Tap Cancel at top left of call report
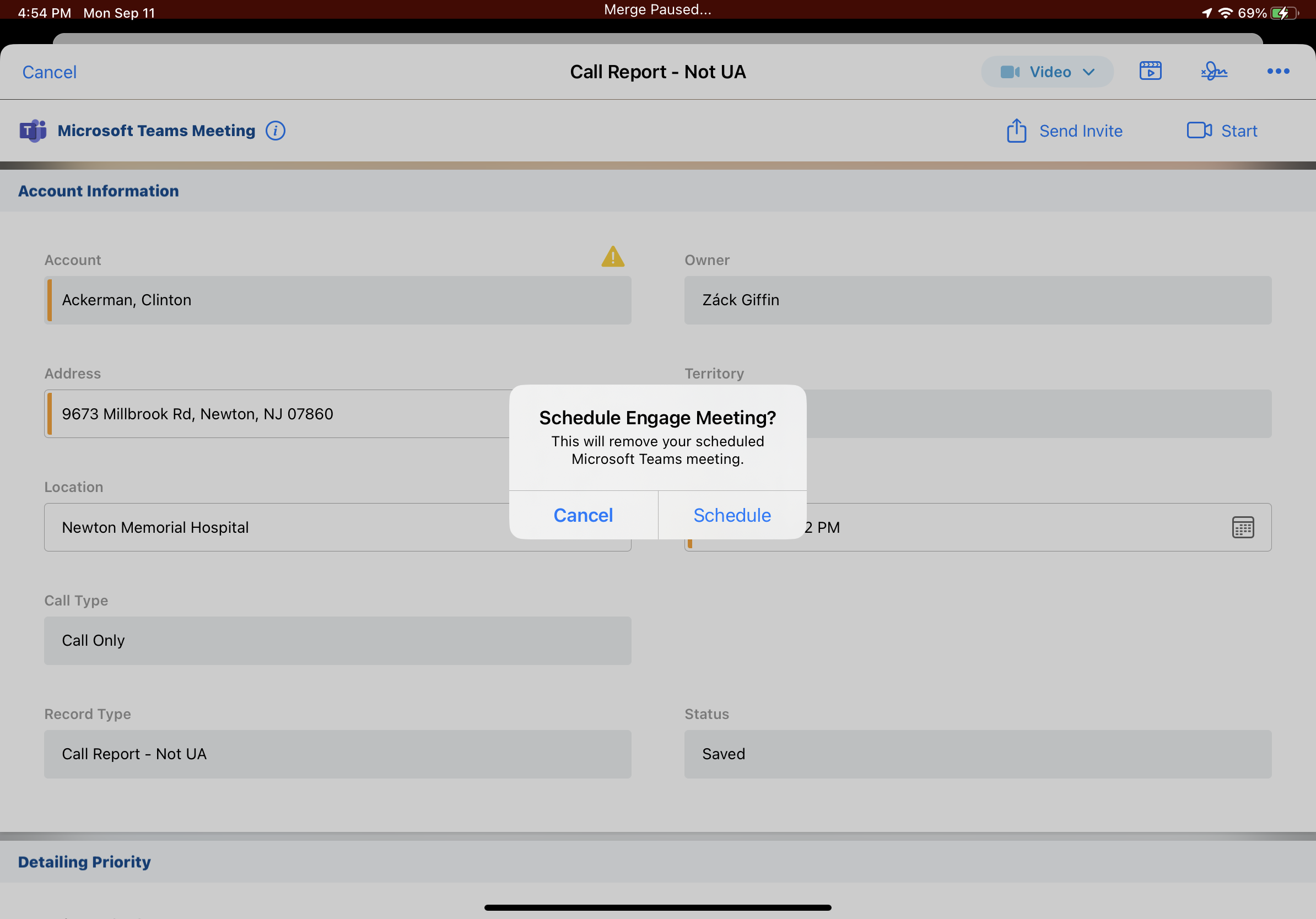Viewport: 1316px width, 919px height. coord(49,72)
